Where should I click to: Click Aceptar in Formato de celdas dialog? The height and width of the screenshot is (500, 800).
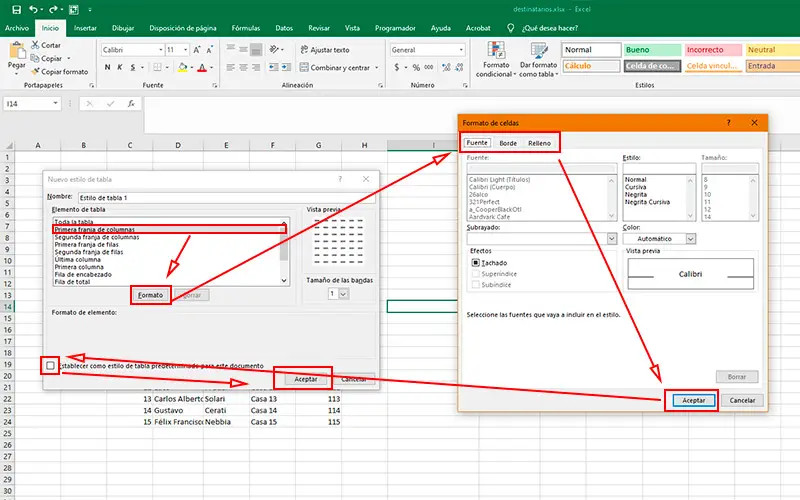[692, 399]
